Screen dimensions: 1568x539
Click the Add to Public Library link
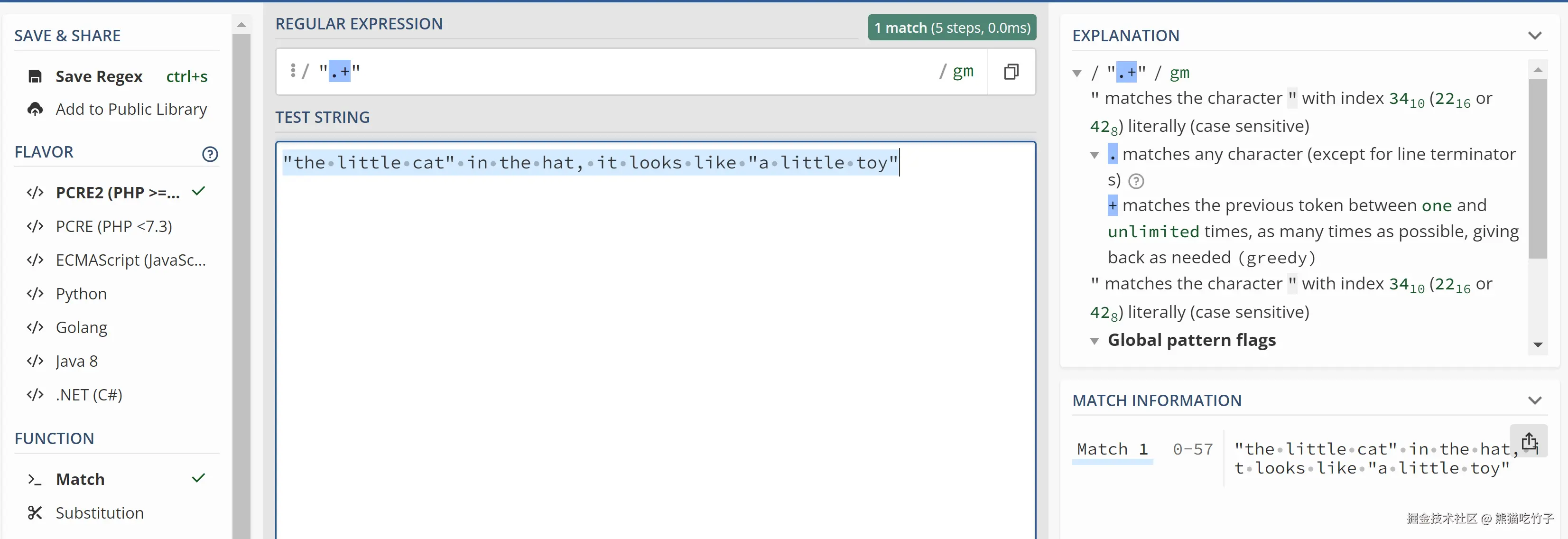pyautogui.click(x=131, y=109)
